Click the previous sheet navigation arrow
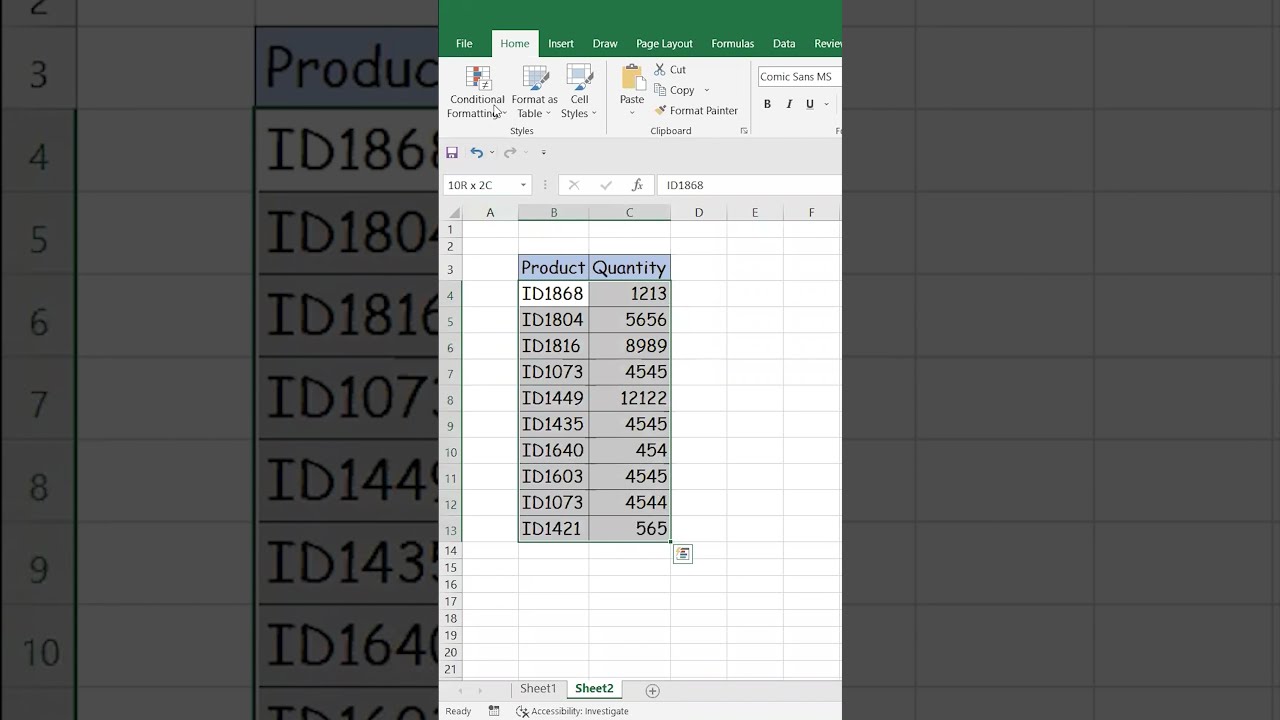The height and width of the screenshot is (720, 1280). pyautogui.click(x=460, y=691)
